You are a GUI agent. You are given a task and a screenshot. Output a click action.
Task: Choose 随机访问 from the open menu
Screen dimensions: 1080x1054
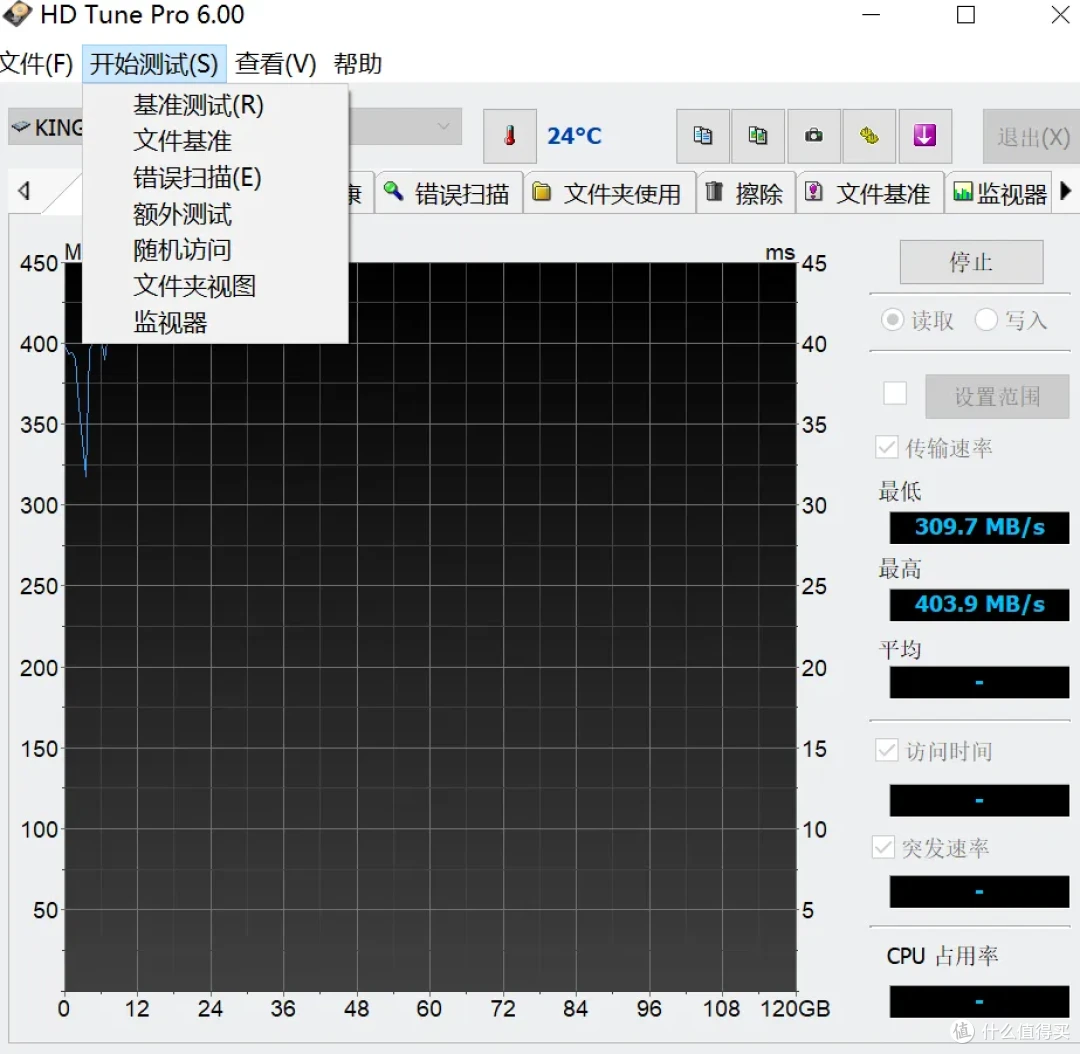(183, 249)
